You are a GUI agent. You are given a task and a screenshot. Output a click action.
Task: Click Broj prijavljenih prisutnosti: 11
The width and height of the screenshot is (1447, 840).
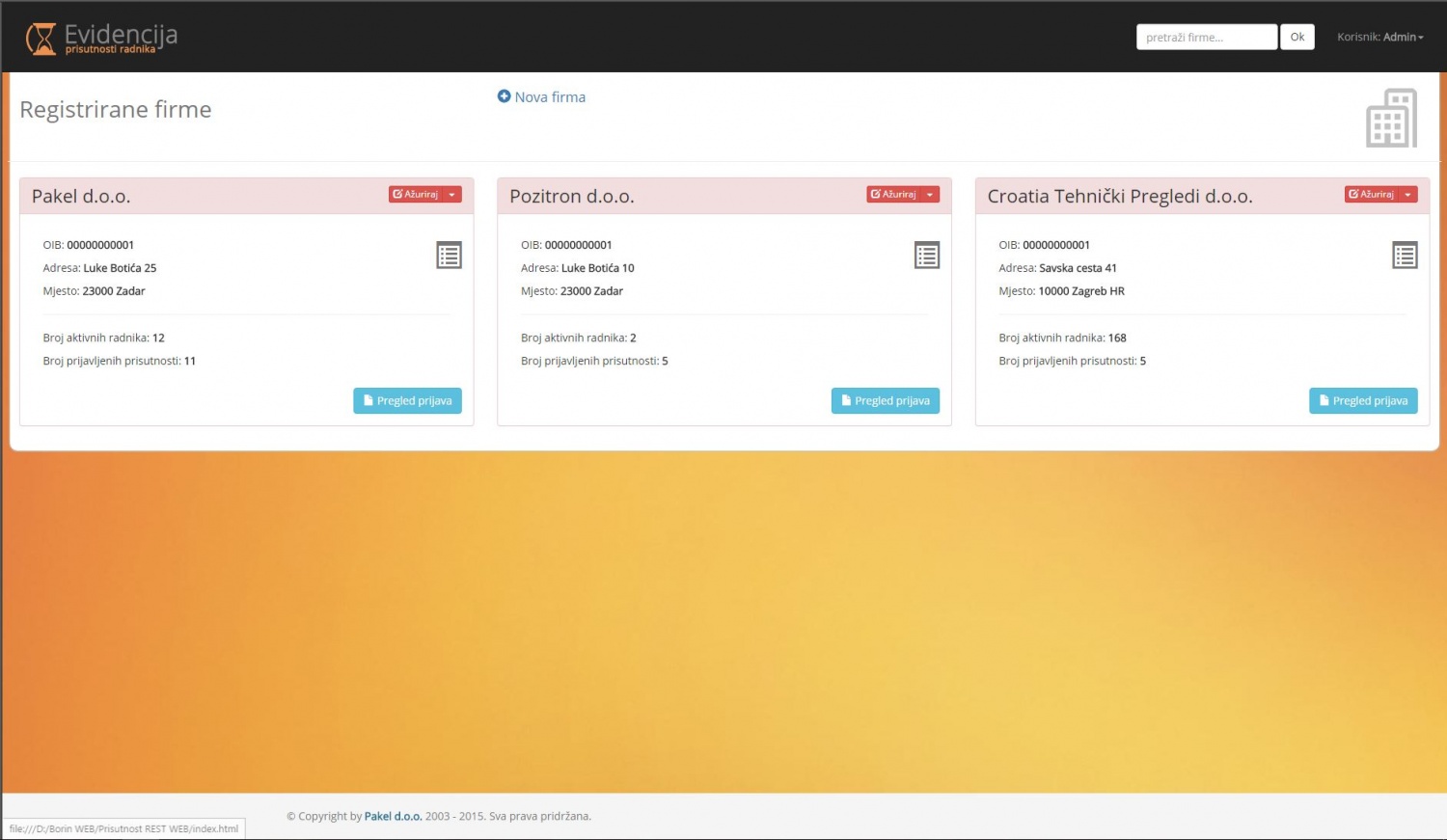point(120,361)
